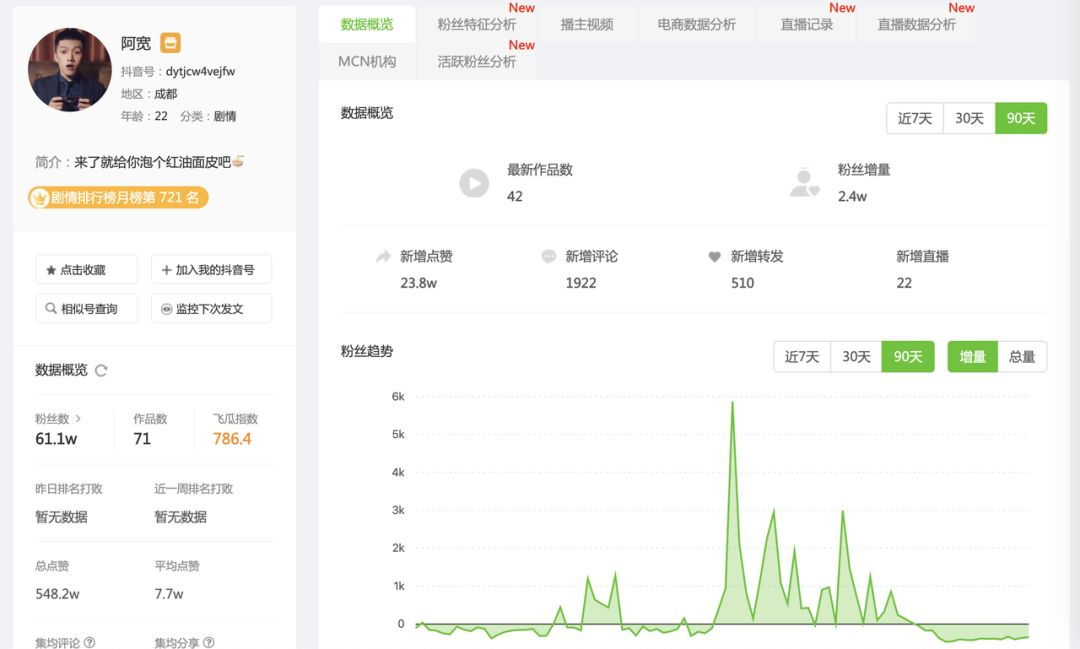Click the 粉丝数 value 61.1w
Viewport: 1080px width, 649px height.
(x=56, y=439)
